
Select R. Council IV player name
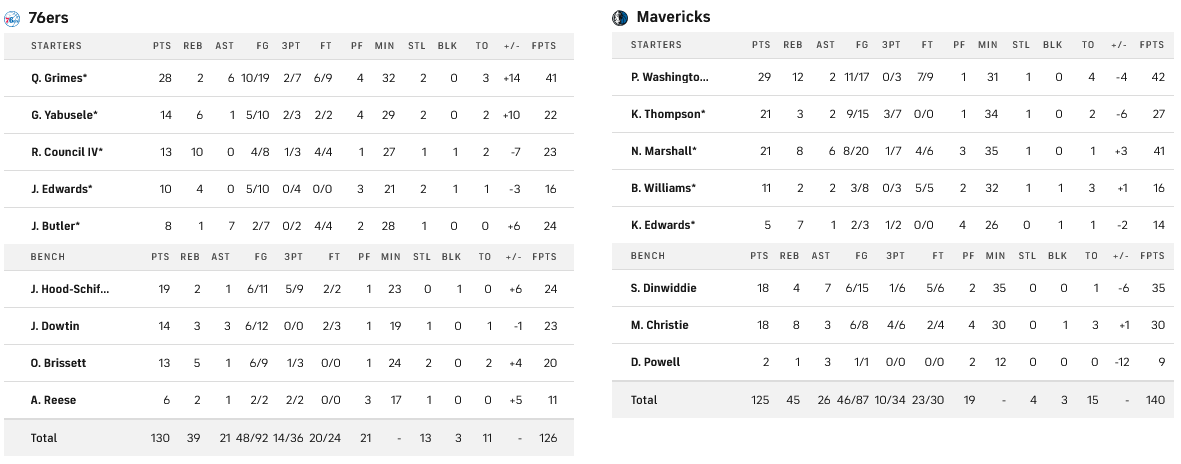[67, 152]
